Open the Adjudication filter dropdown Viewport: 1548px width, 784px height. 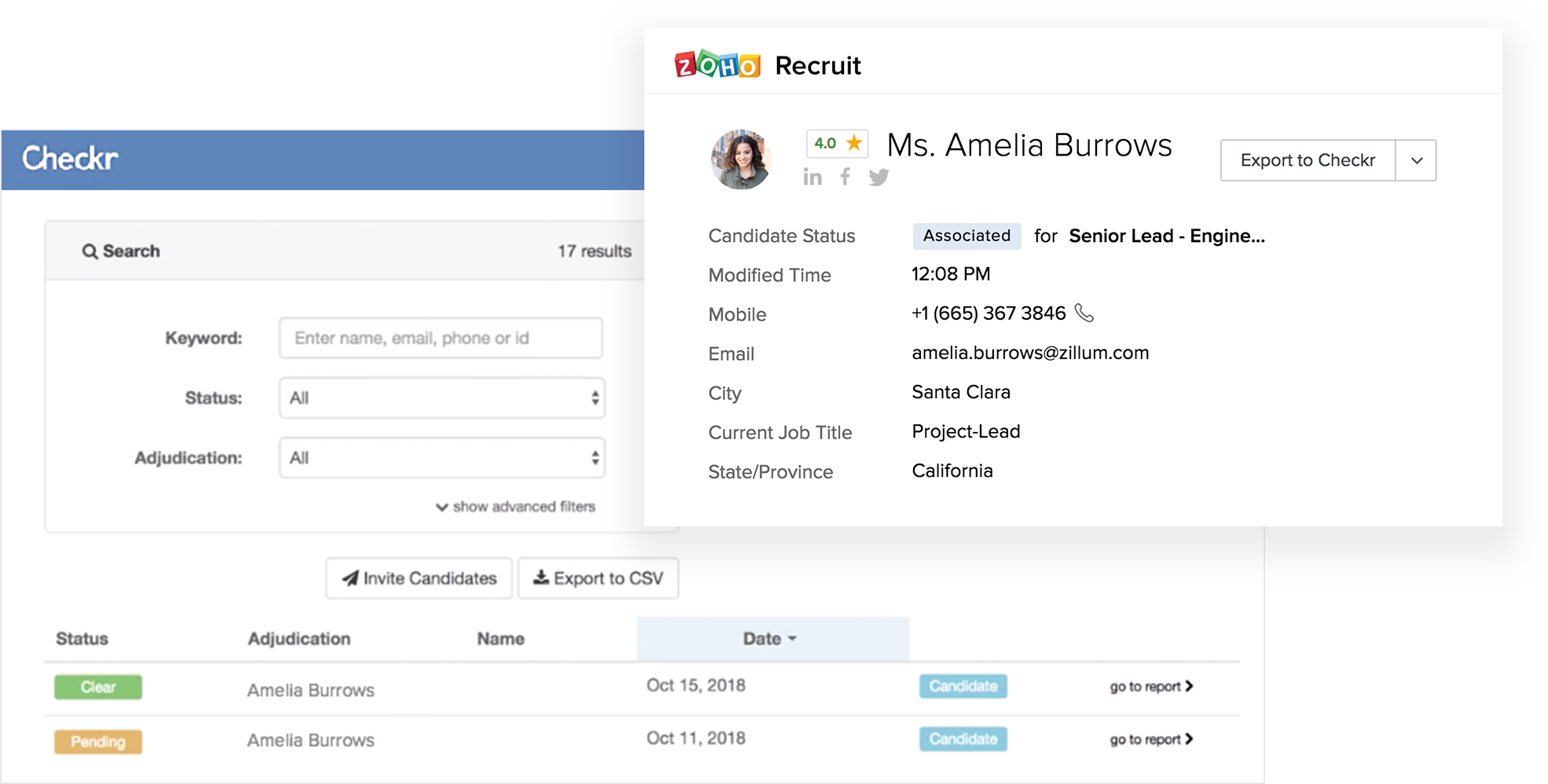pos(441,458)
